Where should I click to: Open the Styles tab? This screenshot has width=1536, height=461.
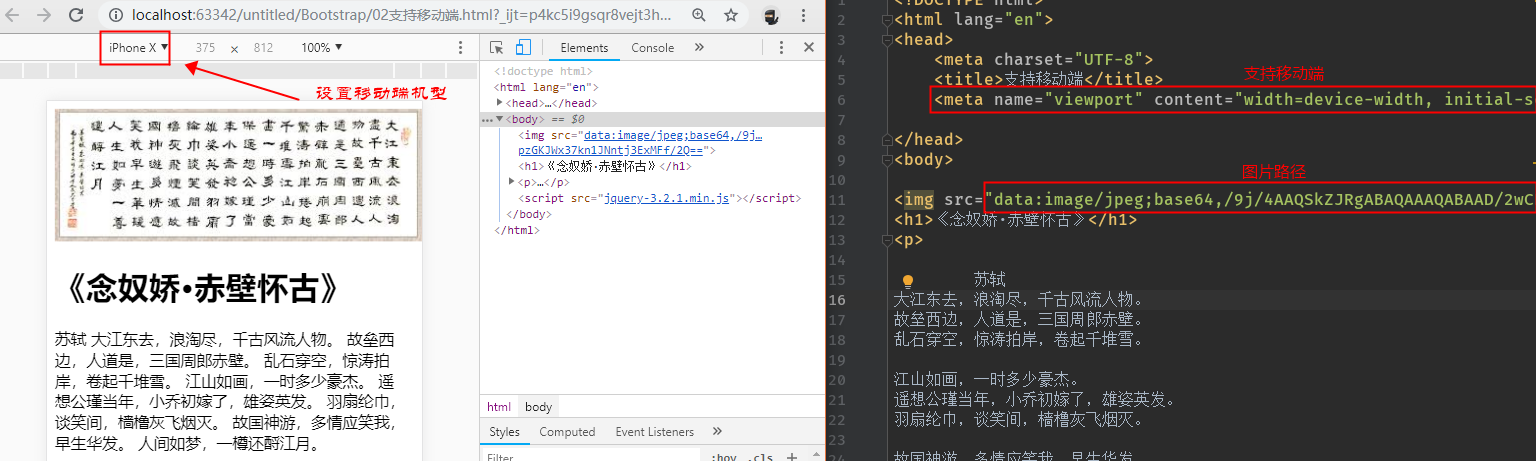coord(504,432)
